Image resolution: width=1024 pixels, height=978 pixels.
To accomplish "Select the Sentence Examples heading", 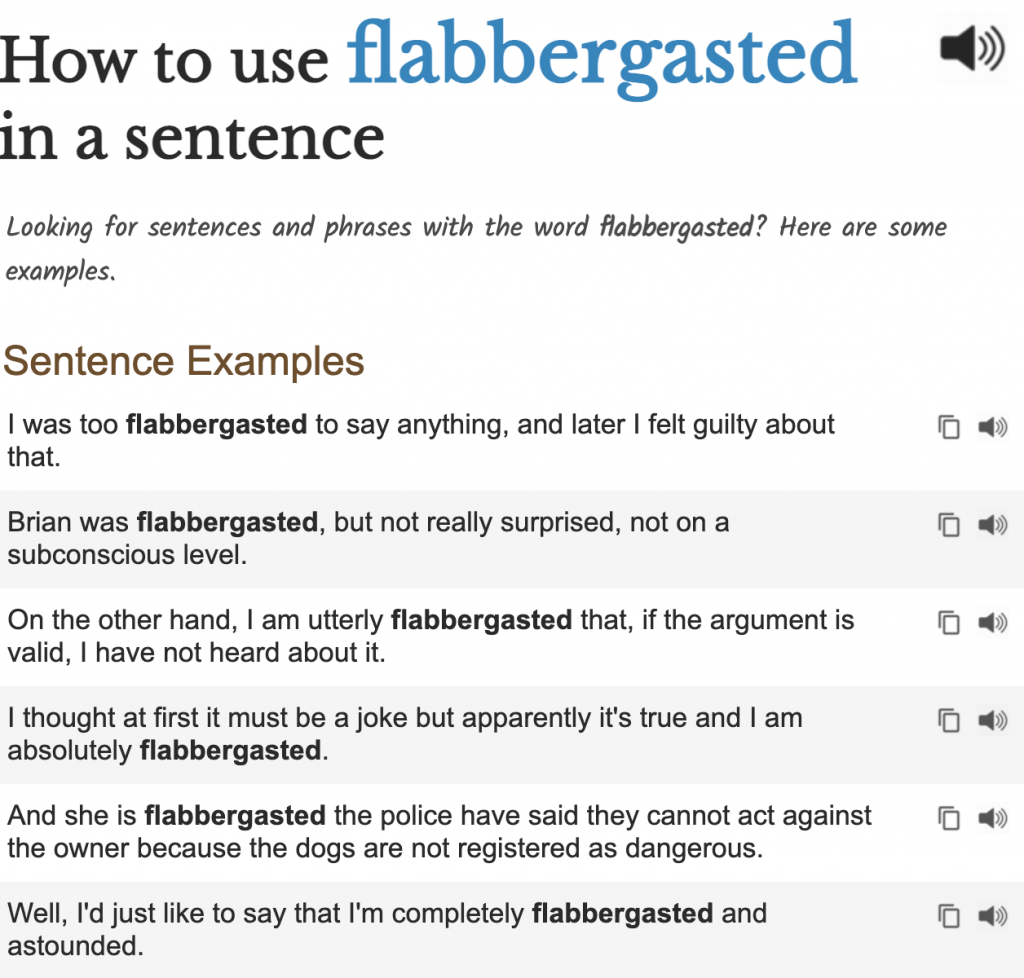I will [184, 360].
